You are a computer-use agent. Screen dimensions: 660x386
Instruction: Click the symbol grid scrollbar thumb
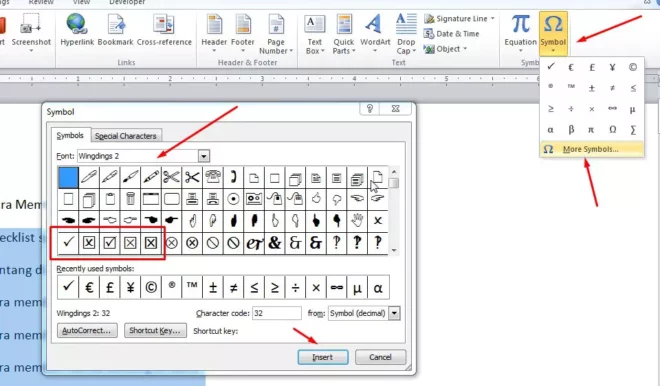[x=394, y=184]
